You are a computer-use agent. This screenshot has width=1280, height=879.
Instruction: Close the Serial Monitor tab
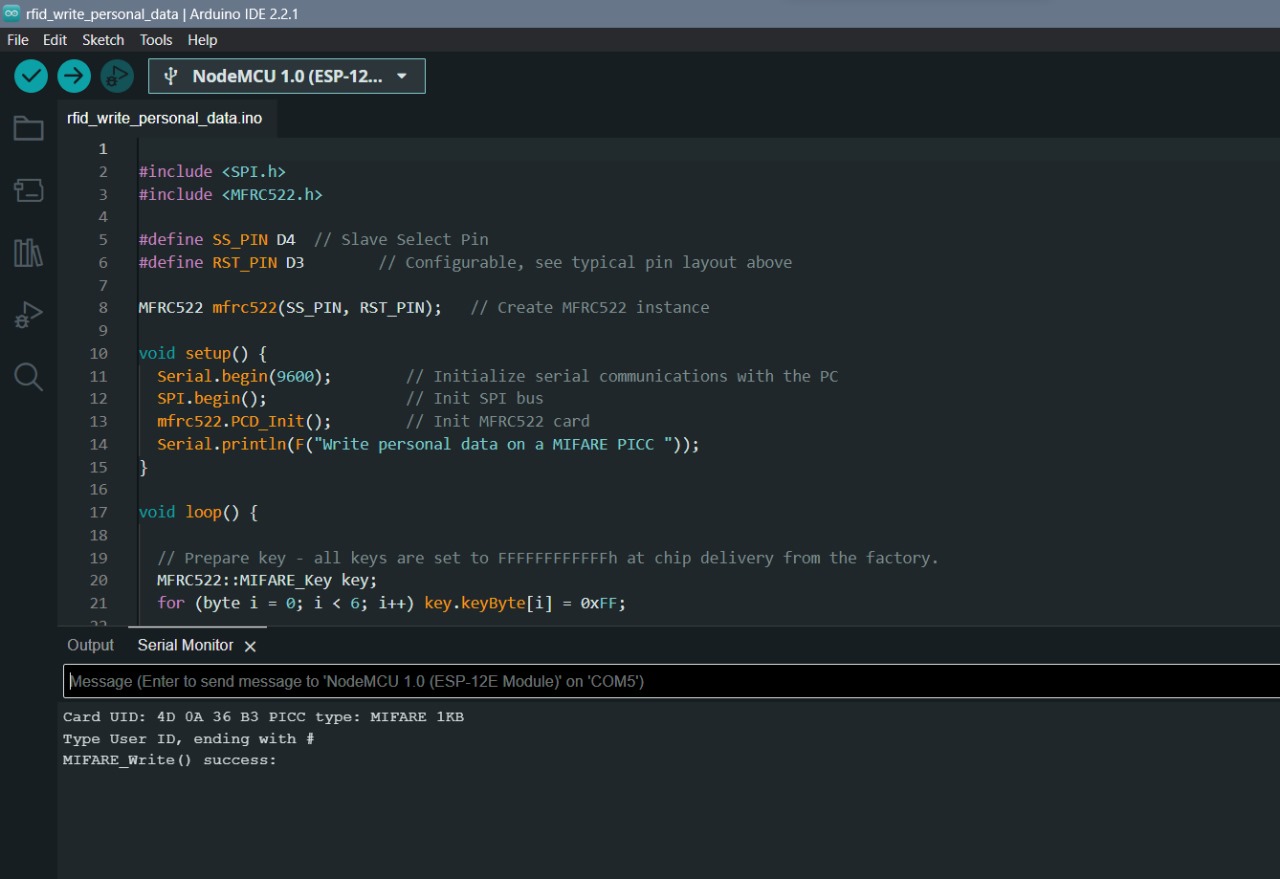(250, 646)
